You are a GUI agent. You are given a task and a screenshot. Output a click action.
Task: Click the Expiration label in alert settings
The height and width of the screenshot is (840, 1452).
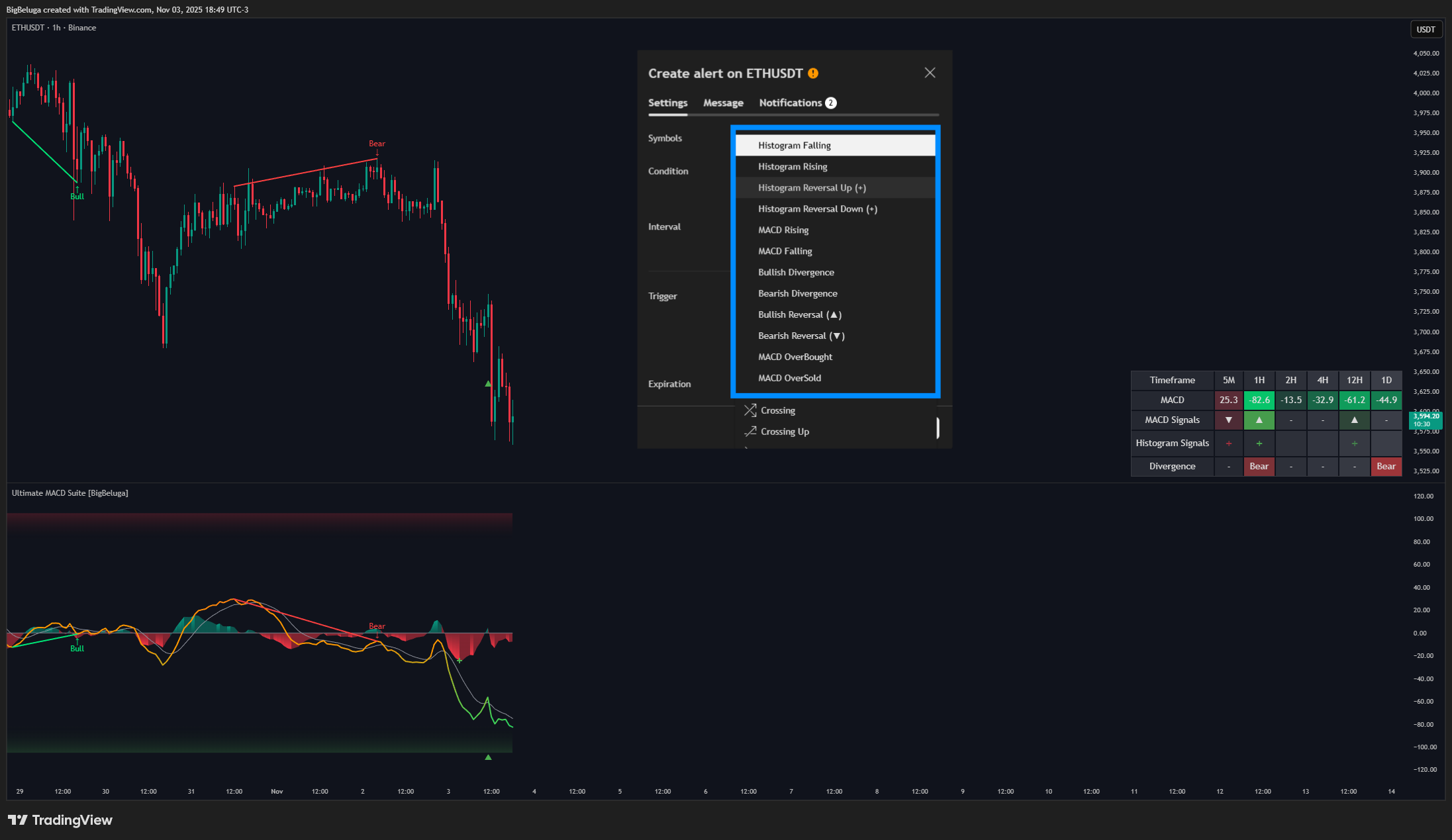click(669, 385)
